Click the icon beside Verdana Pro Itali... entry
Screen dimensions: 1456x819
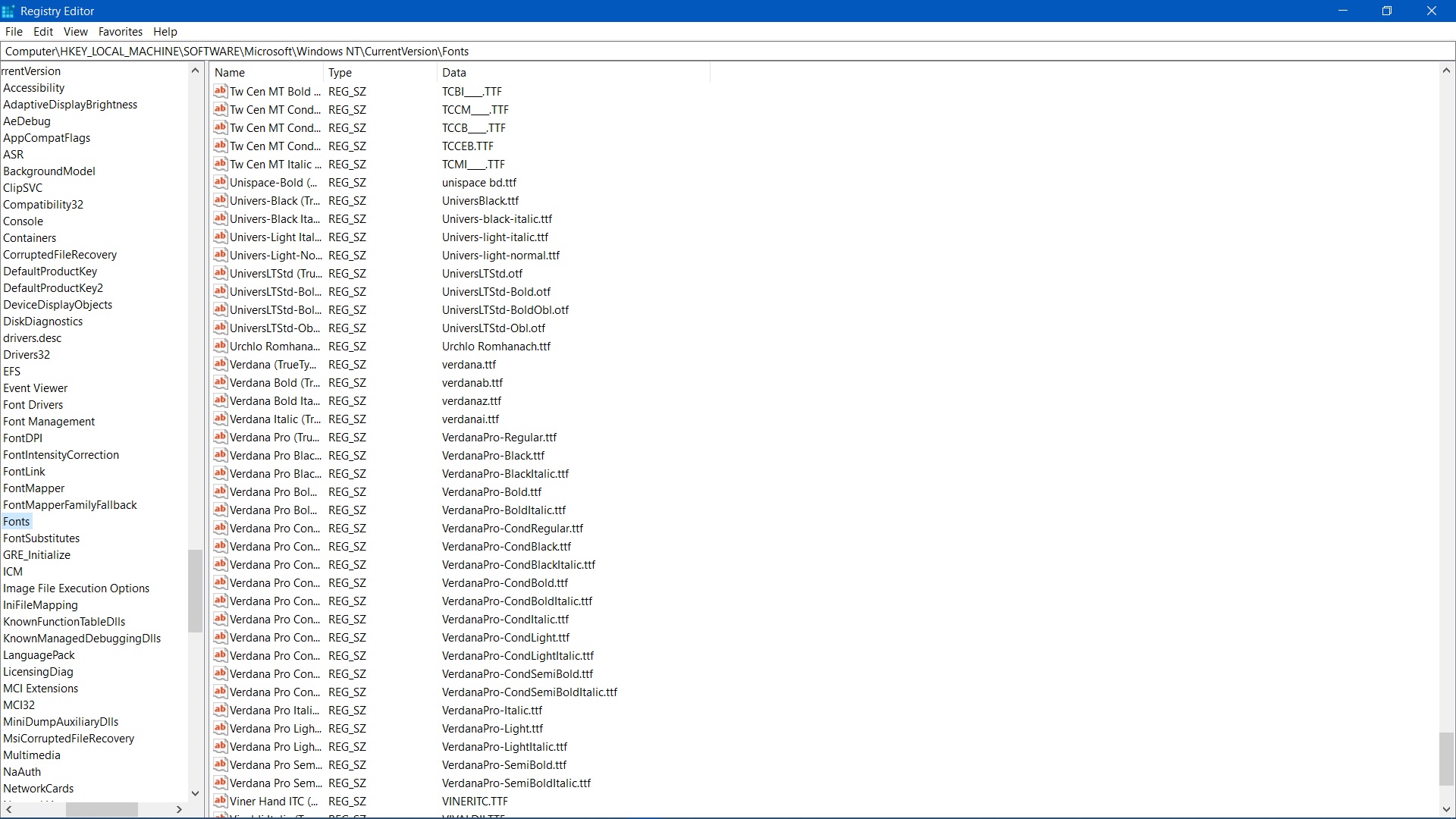221,710
